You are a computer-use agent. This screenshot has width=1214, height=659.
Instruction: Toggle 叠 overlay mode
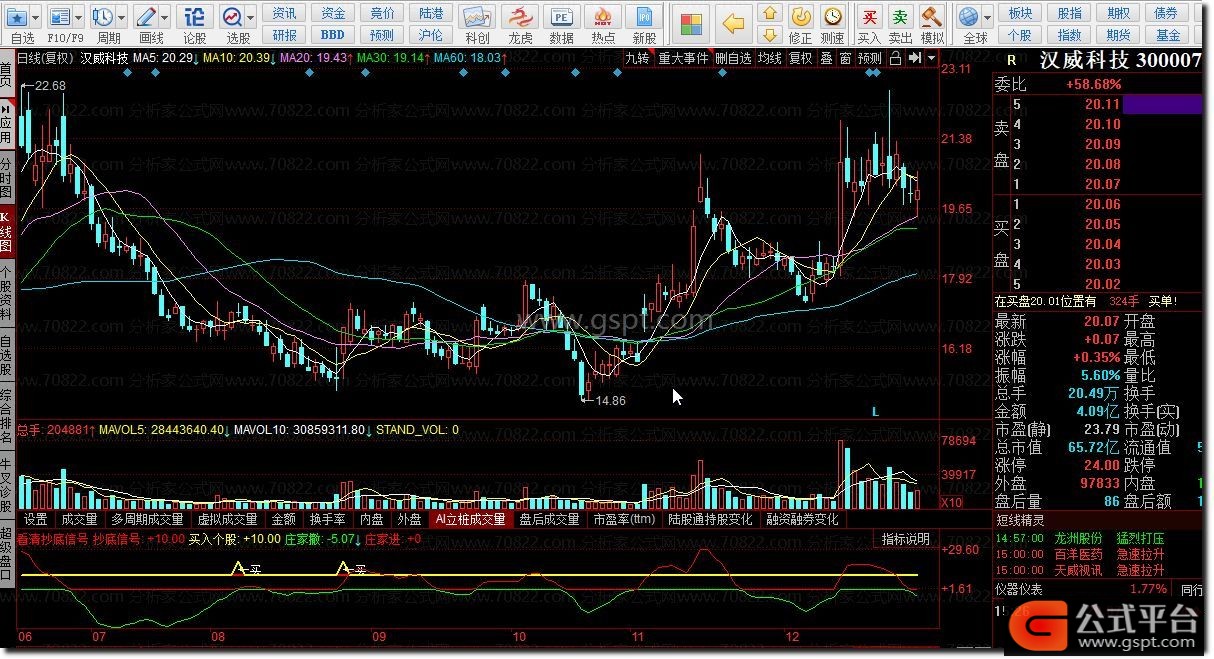(826, 58)
